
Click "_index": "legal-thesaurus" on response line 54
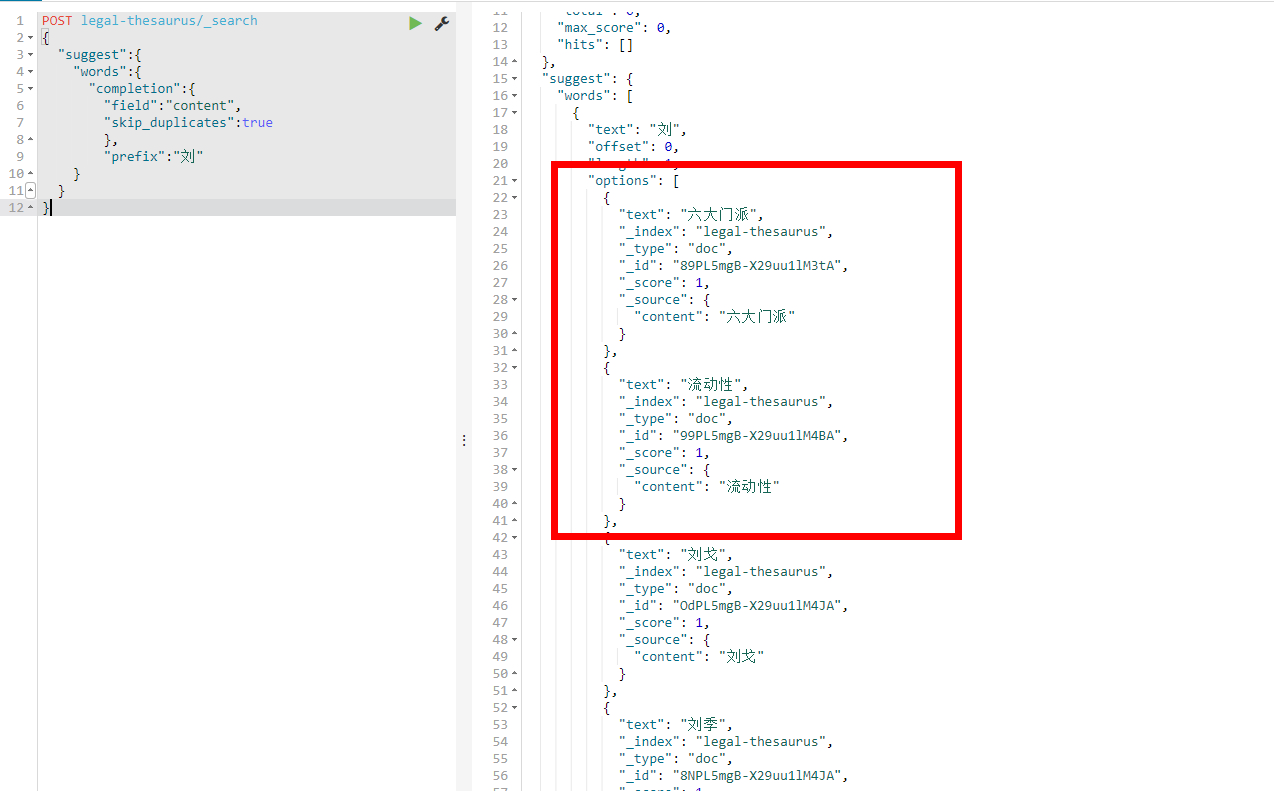coord(727,741)
